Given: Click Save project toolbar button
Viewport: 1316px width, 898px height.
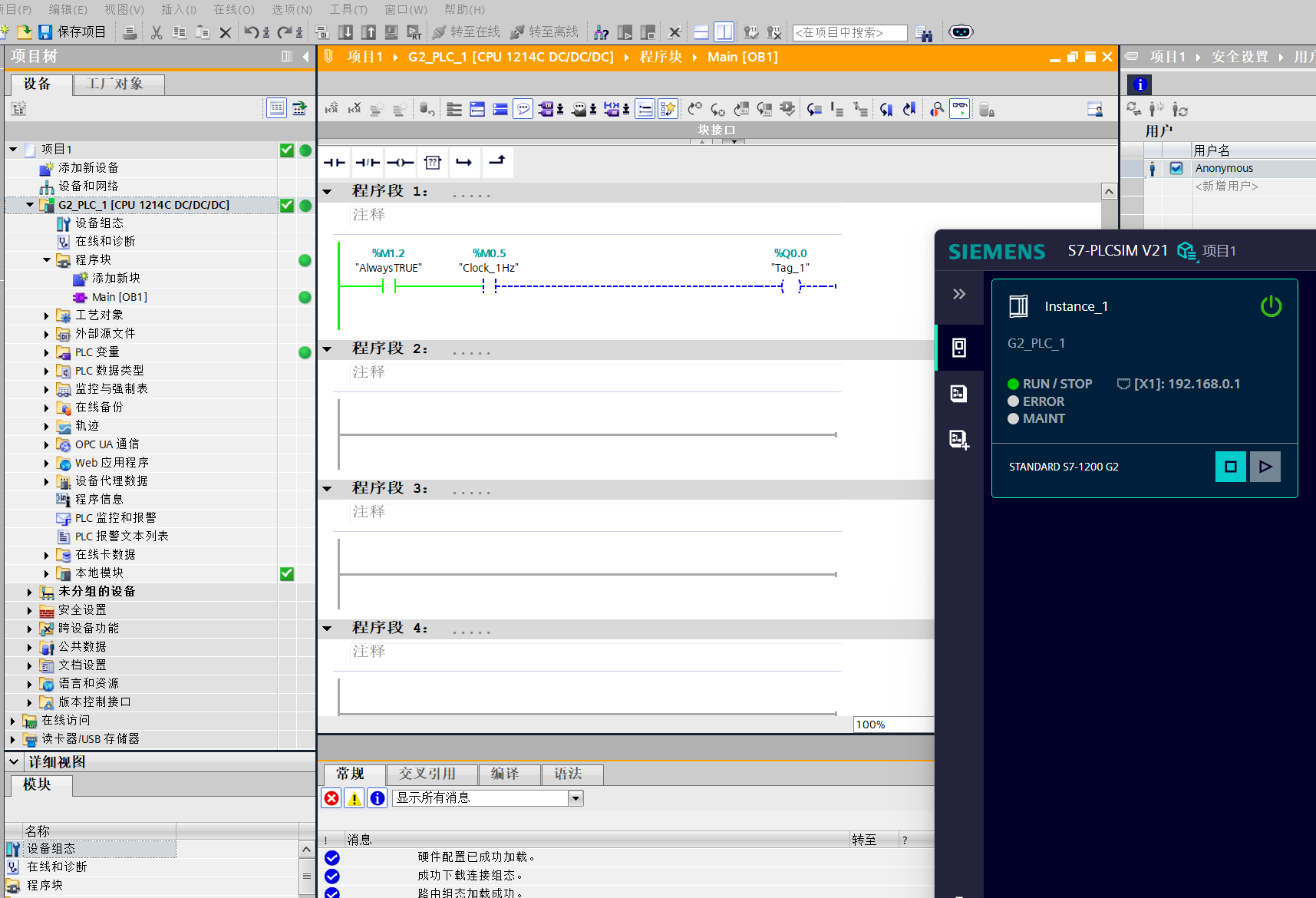Looking at the screenshot, I should click(72, 32).
